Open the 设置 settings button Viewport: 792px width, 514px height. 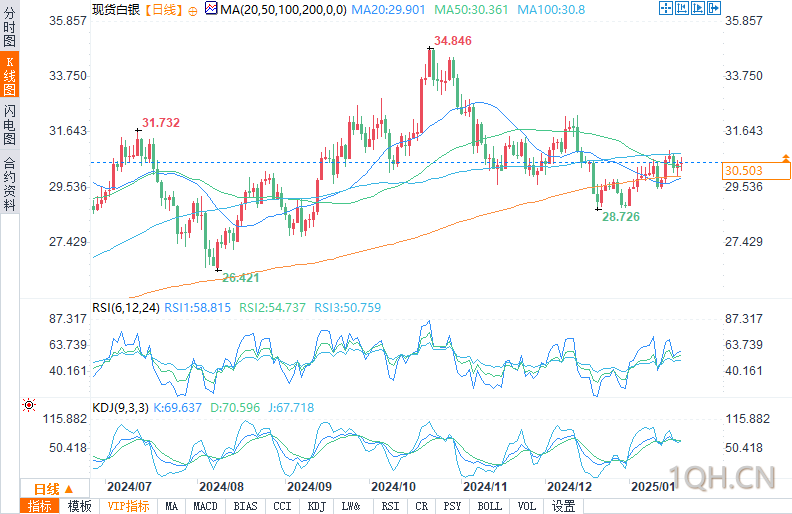click(563, 506)
